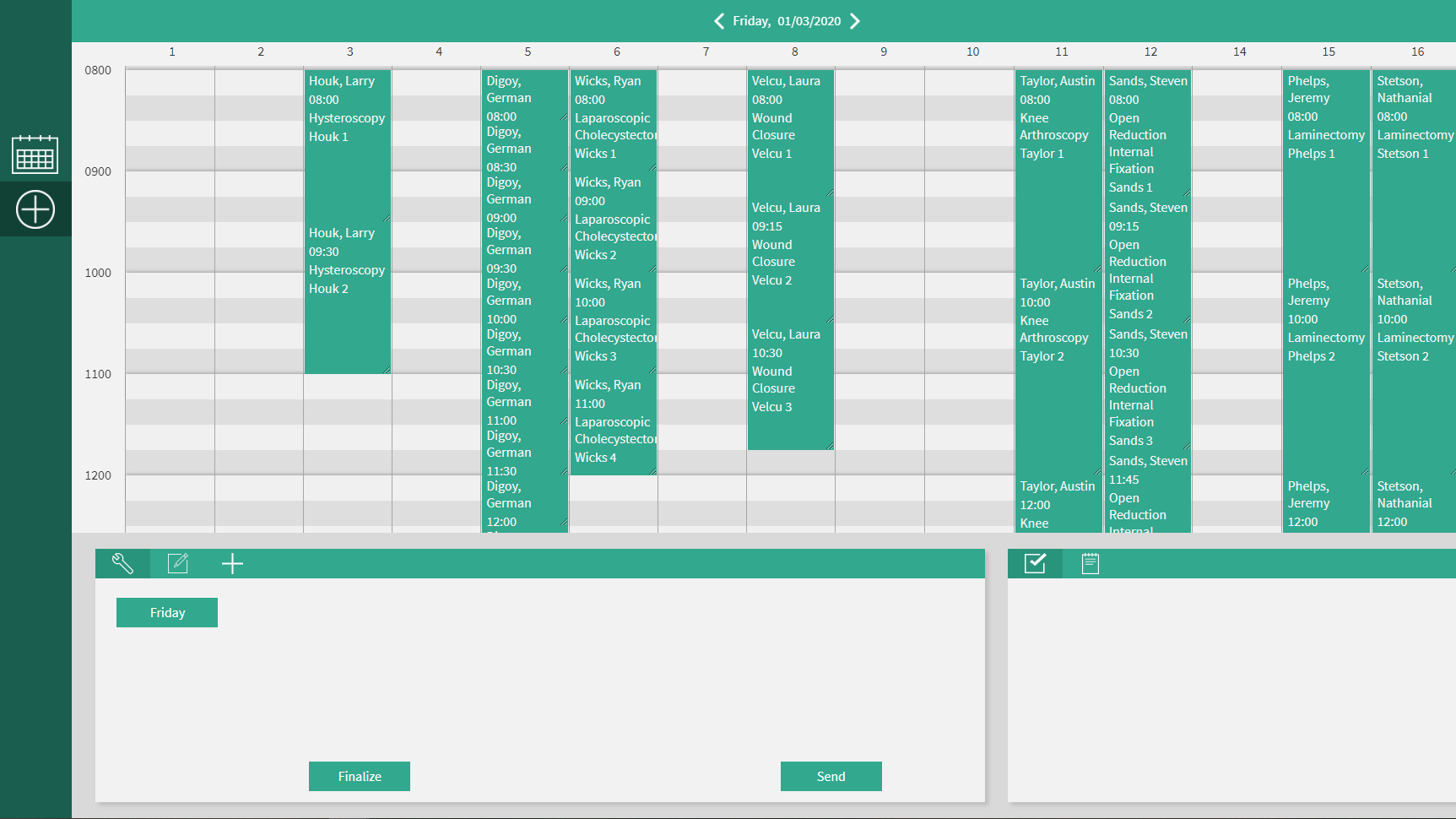Select the Friday tab in the lower panel

[x=166, y=612]
